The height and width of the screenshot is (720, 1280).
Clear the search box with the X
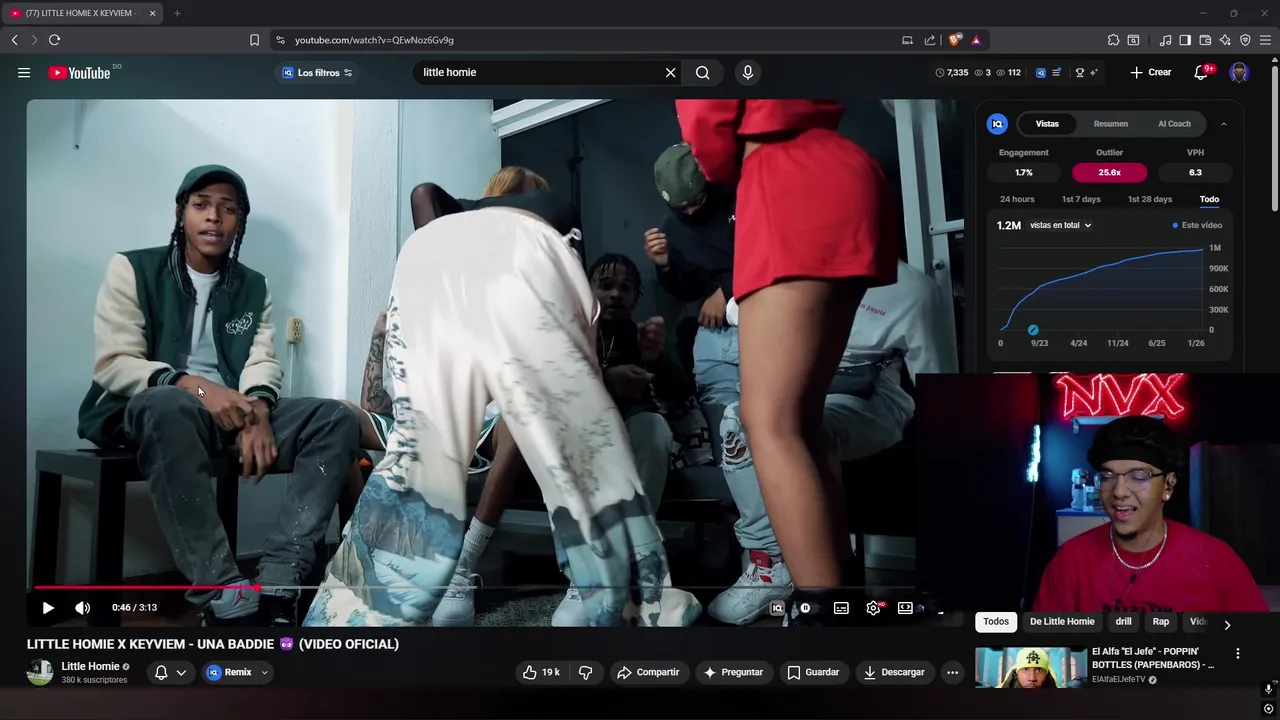(671, 72)
